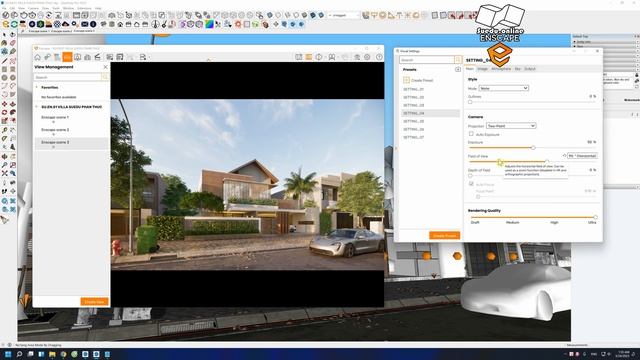This screenshot has height=360, width=640.
Task: Click the orange panel icon in Enscape right toolbar
Action: click(309, 57)
